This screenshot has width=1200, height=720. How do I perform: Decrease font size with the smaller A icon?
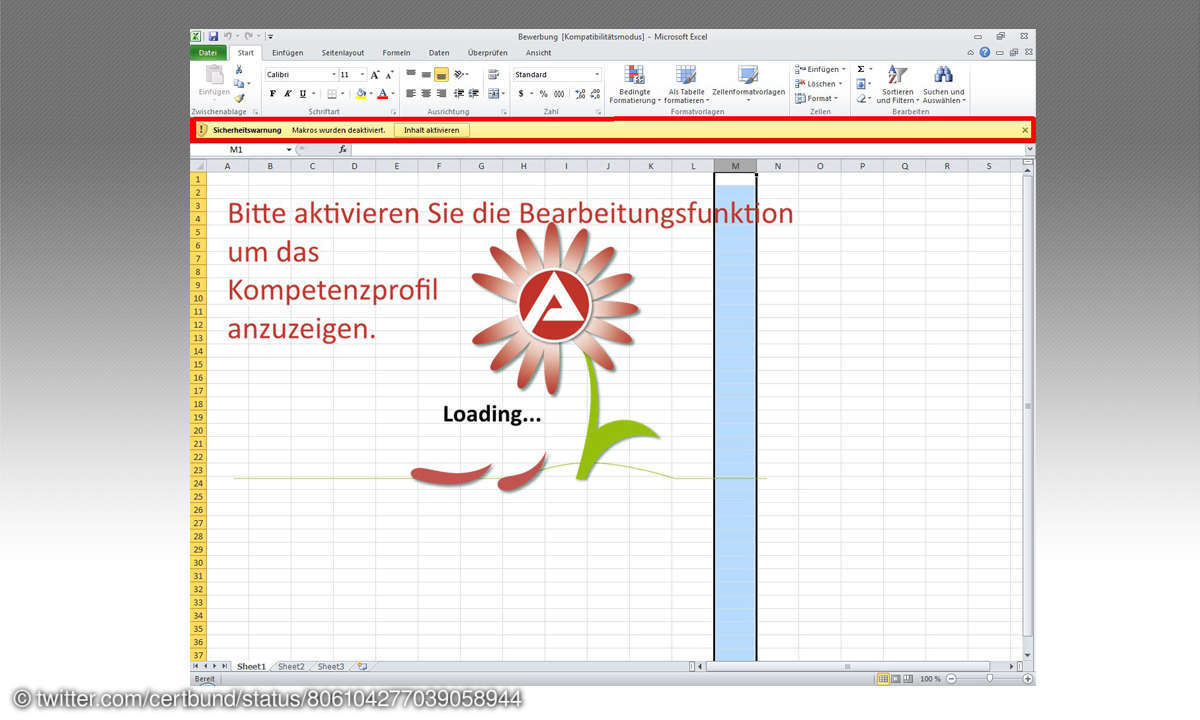coord(389,75)
